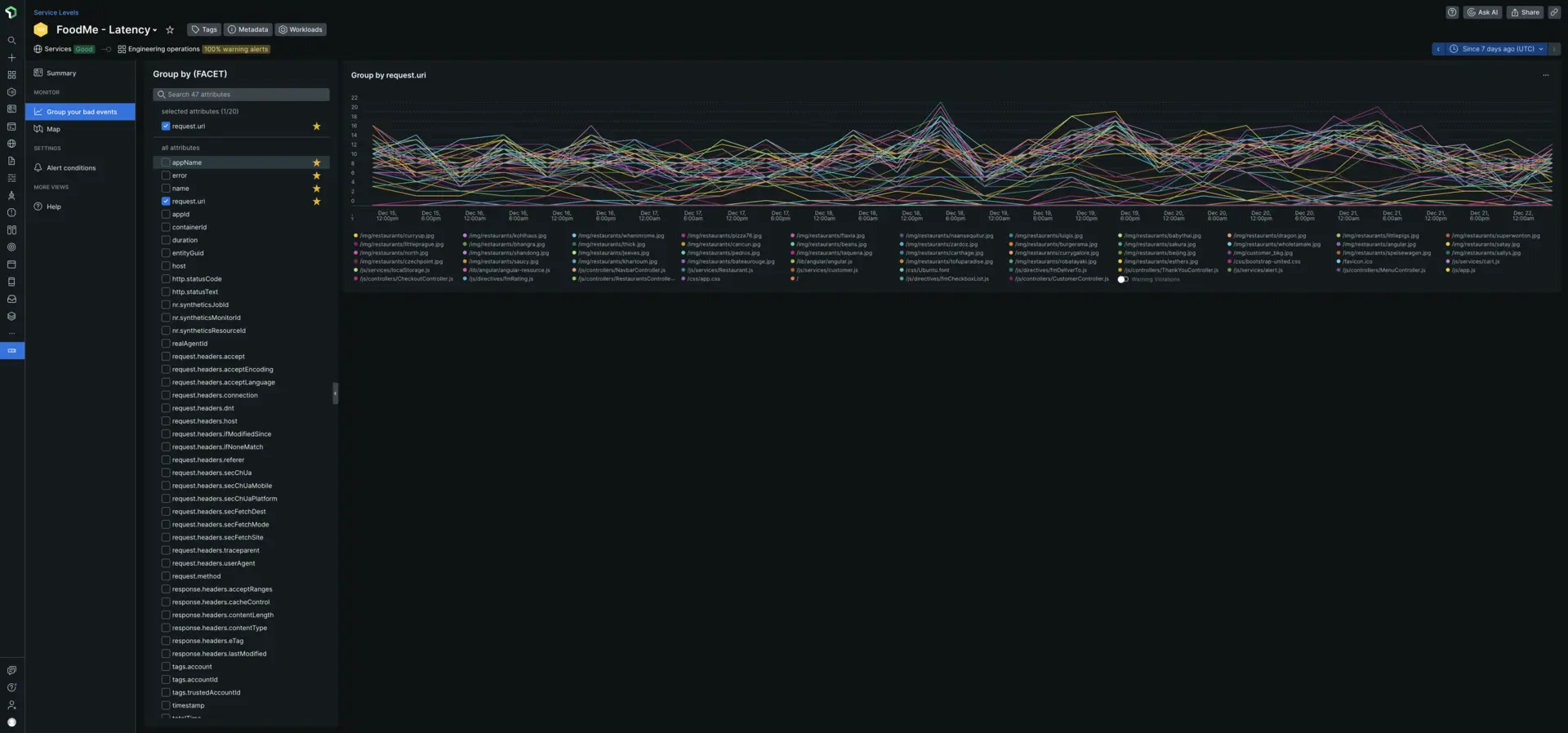Click the star next to the error attribute
The height and width of the screenshot is (733, 1568).
(x=317, y=175)
